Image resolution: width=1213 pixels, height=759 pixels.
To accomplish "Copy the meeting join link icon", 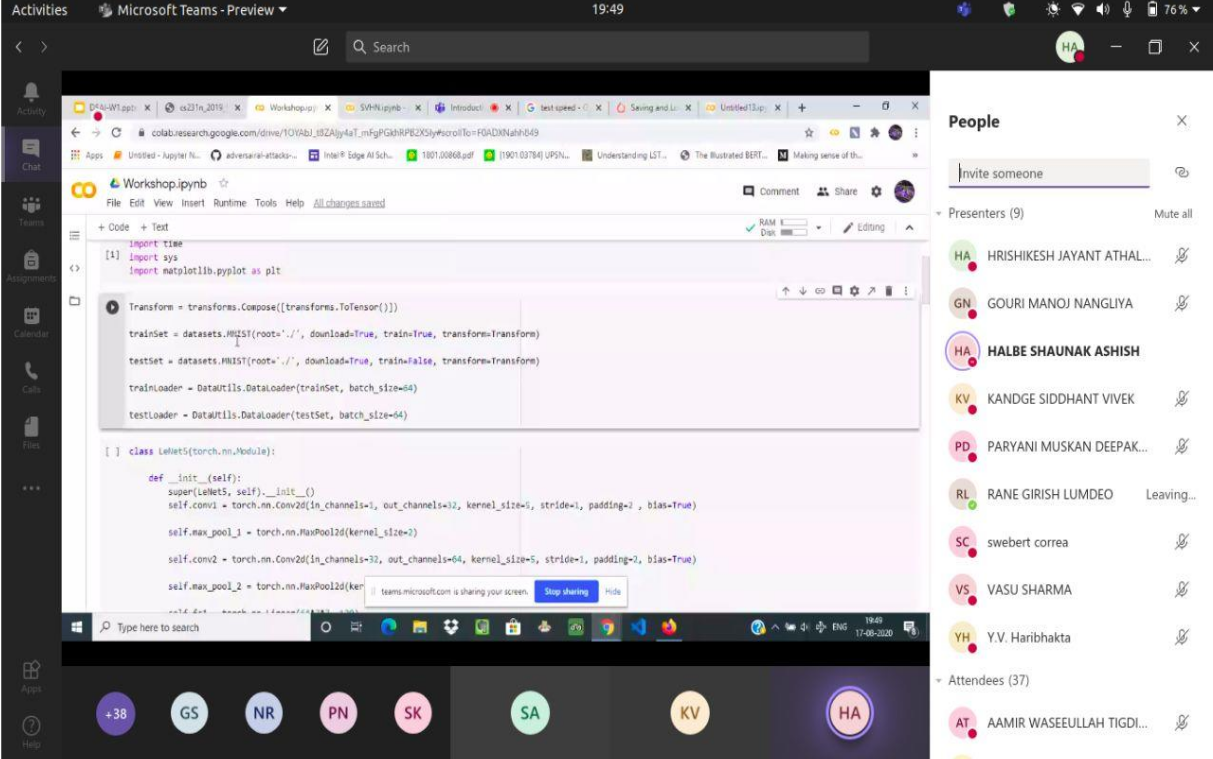I will pyautogui.click(x=1181, y=173).
